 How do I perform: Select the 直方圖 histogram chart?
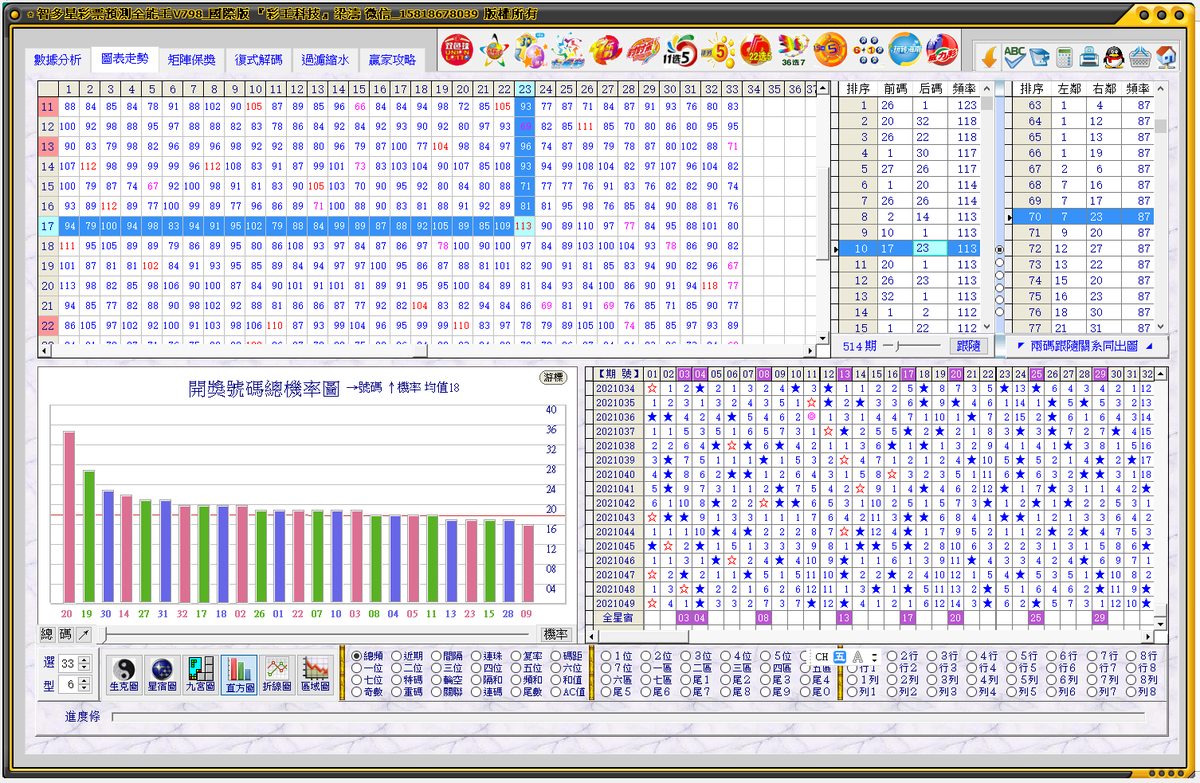click(238, 675)
